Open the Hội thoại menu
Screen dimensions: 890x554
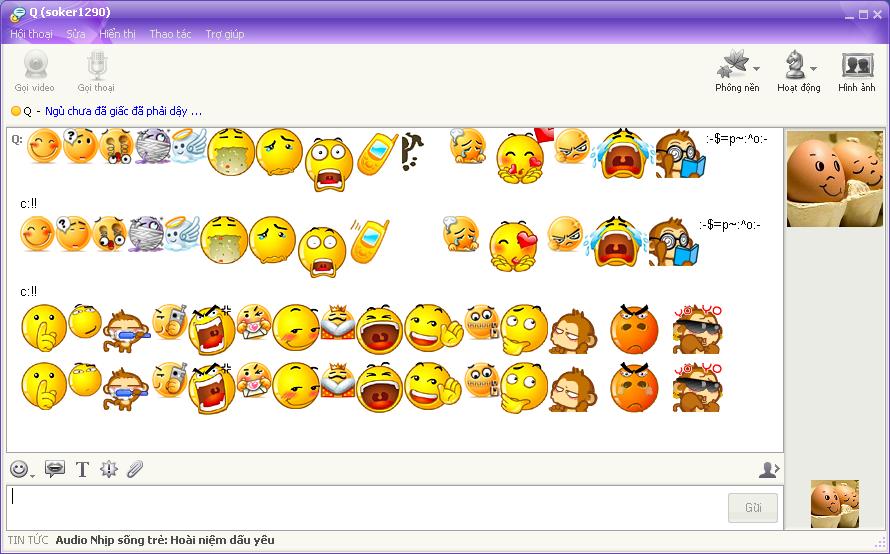pyautogui.click(x=31, y=34)
